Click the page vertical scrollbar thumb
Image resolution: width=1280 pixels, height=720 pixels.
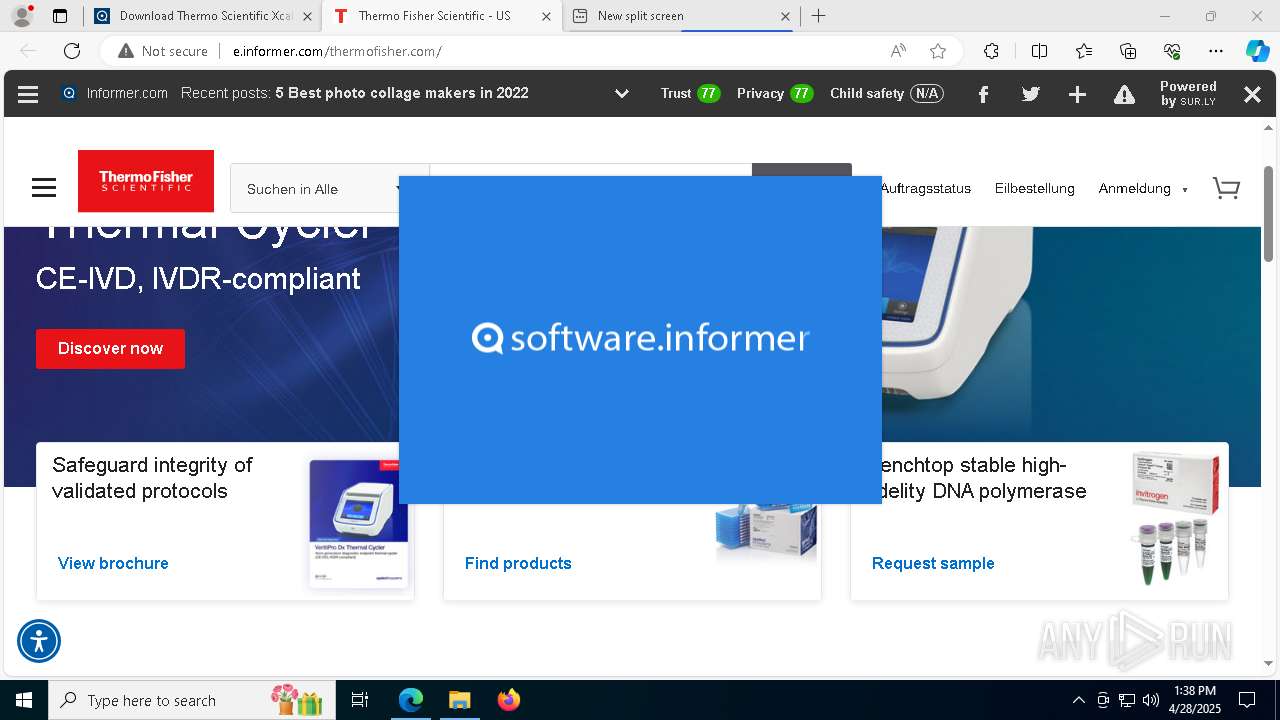[x=1268, y=213]
